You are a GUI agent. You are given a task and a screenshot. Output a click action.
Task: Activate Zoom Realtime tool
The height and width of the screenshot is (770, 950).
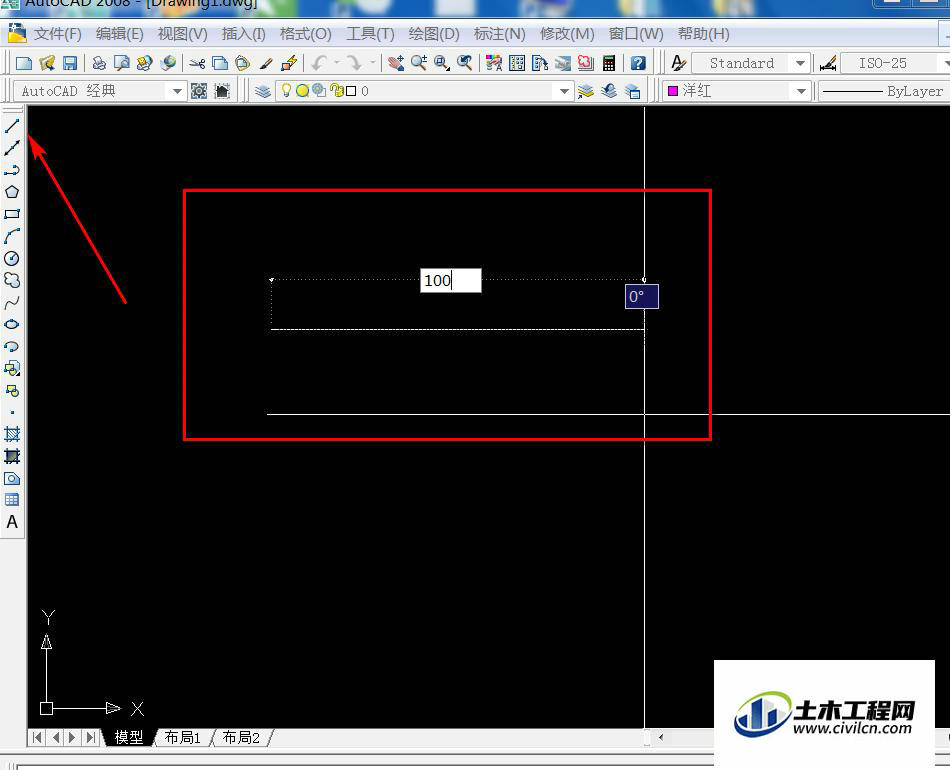click(x=419, y=63)
